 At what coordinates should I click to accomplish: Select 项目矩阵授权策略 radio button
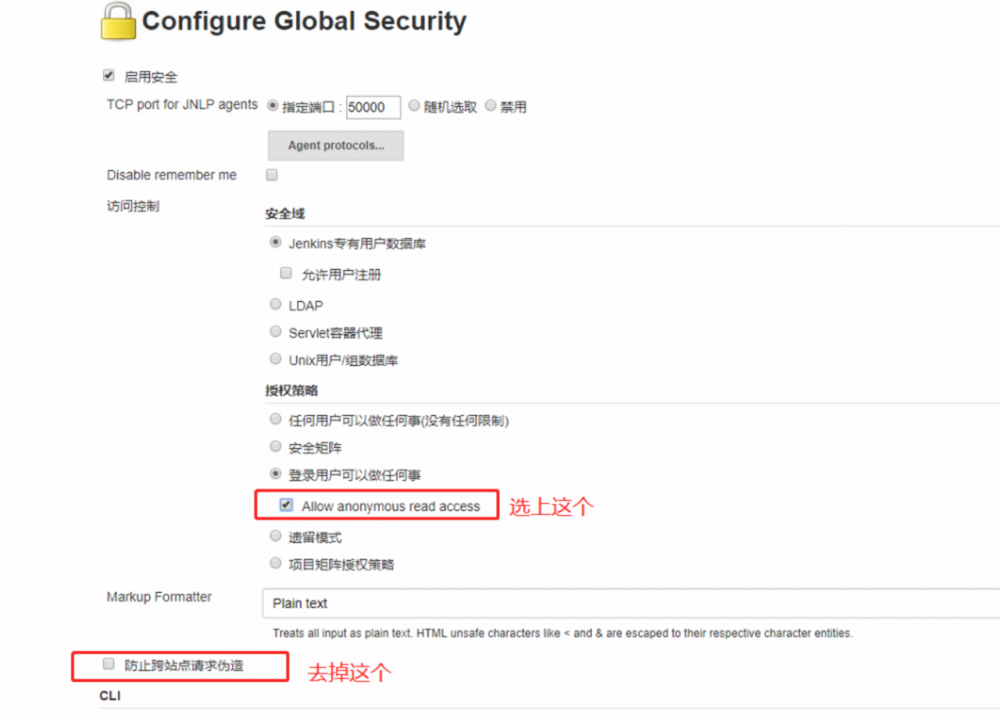(x=276, y=564)
